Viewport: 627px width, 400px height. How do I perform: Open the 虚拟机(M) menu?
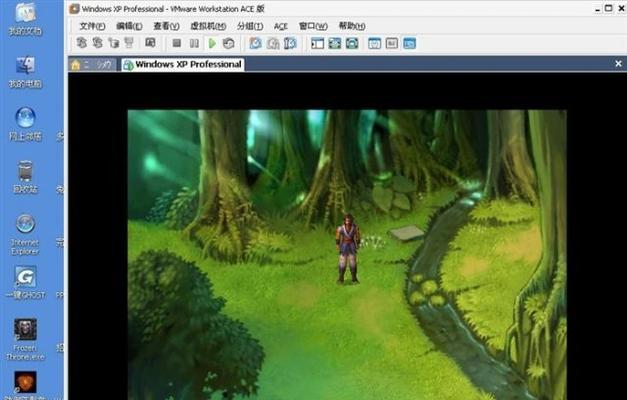208,26
